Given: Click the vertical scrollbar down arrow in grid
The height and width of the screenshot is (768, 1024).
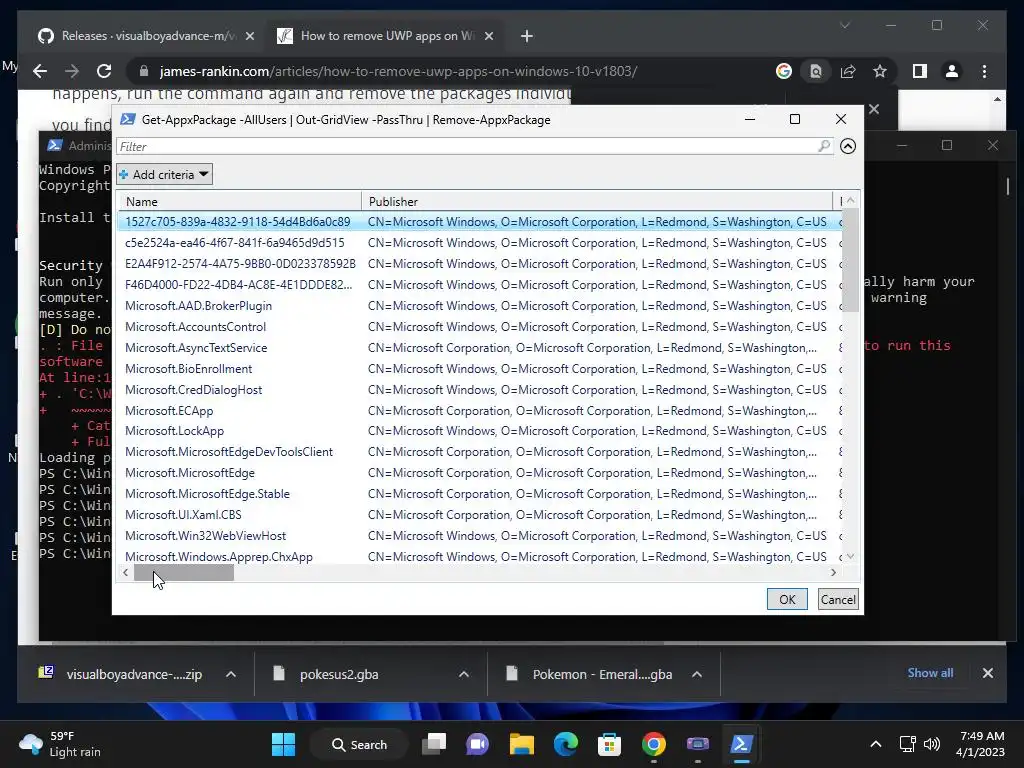Looking at the screenshot, I should click(x=850, y=556).
